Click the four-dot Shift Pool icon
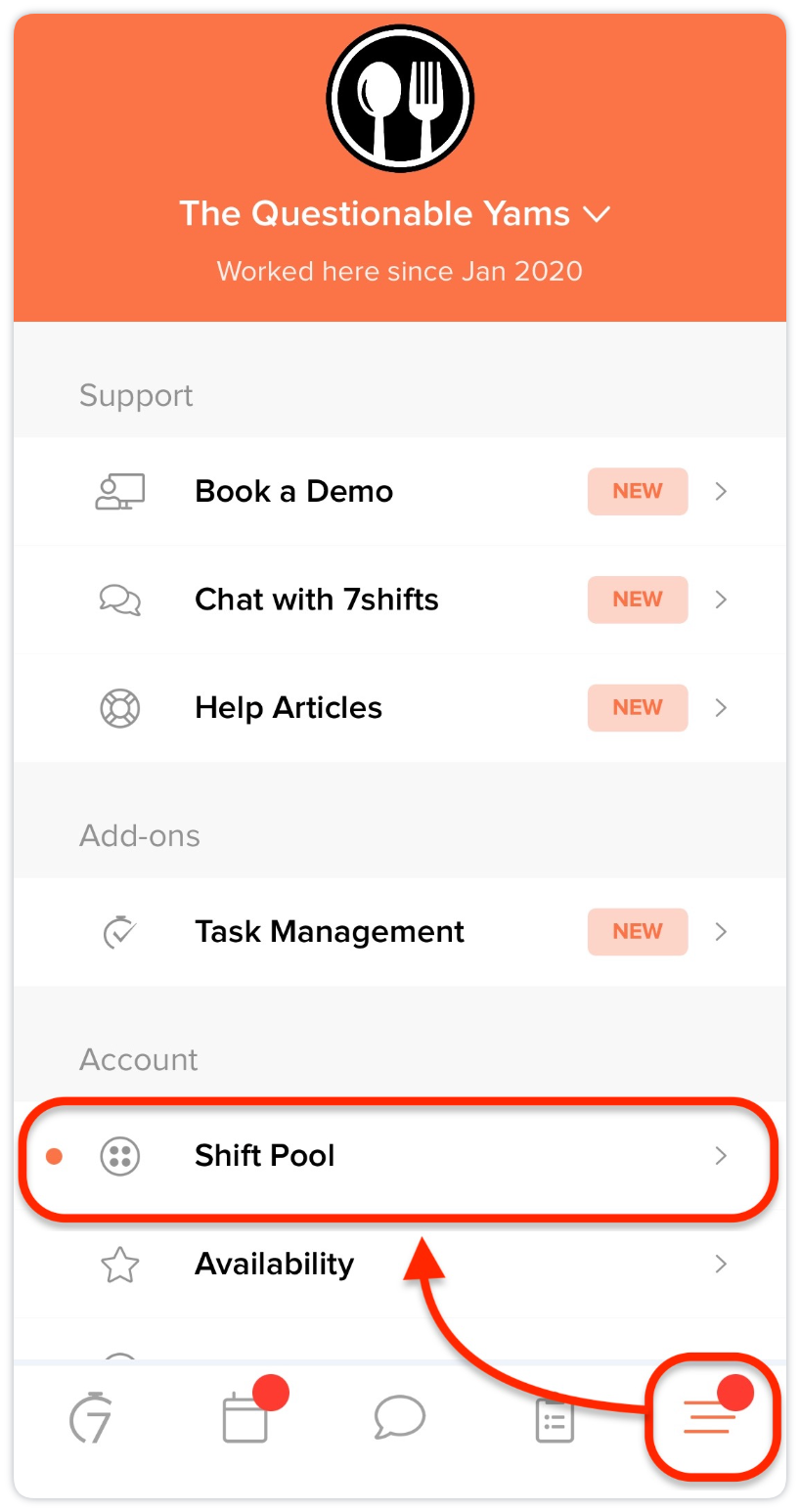 pyautogui.click(x=120, y=1156)
